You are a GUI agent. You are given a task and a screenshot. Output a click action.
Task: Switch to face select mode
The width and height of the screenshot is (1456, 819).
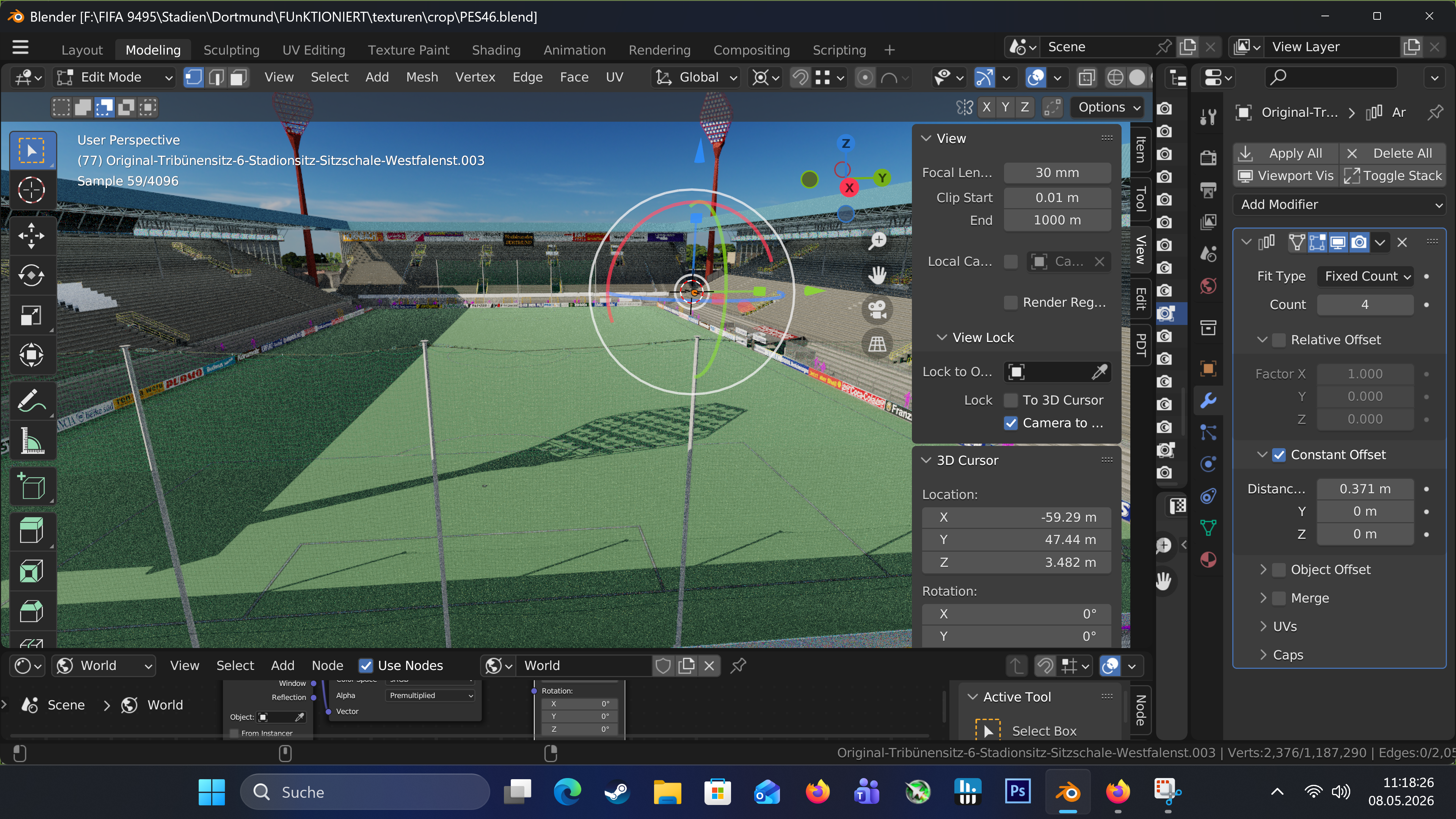[x=238, y=77]
